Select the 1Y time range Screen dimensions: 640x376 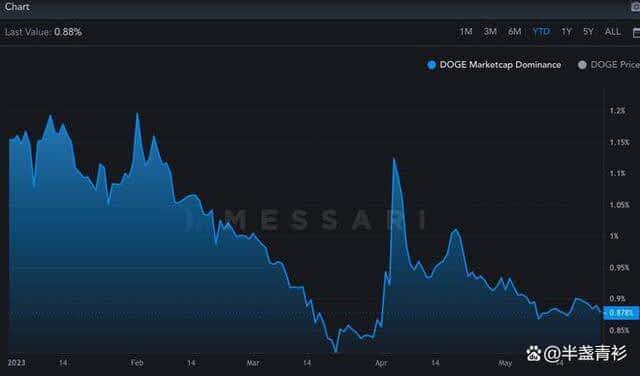[566, 32]
